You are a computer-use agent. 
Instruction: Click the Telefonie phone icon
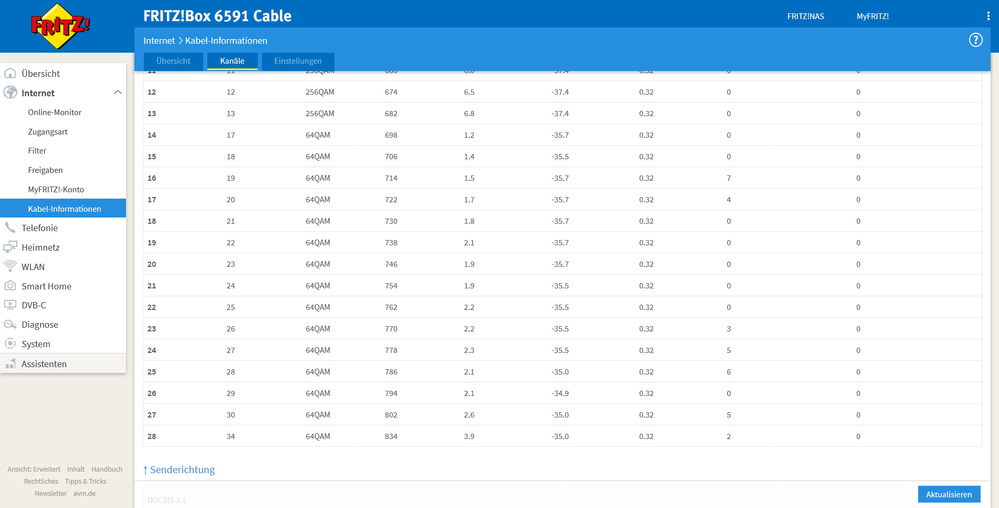[x=10, y=228]
